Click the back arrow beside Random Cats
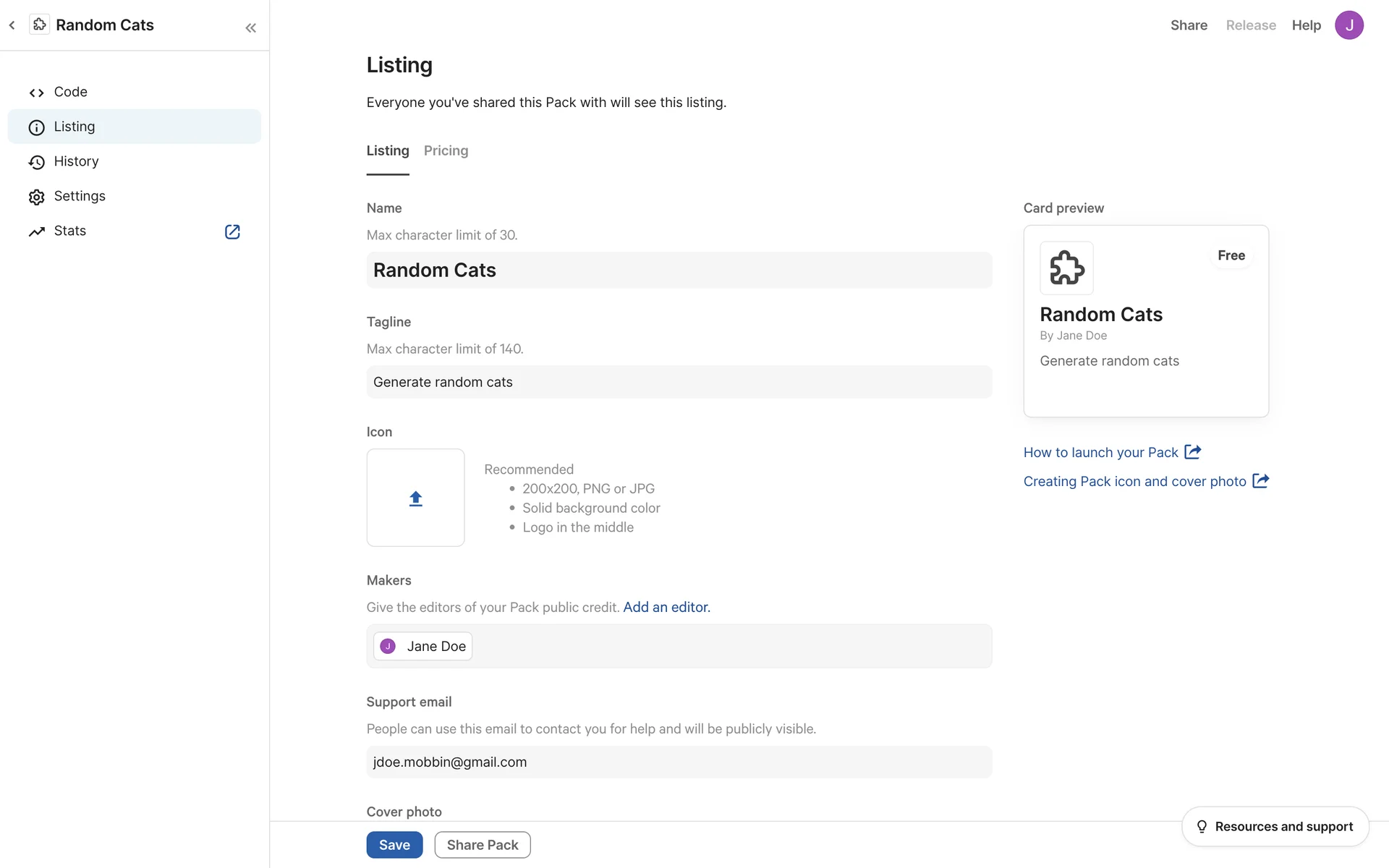 (12, 25)
